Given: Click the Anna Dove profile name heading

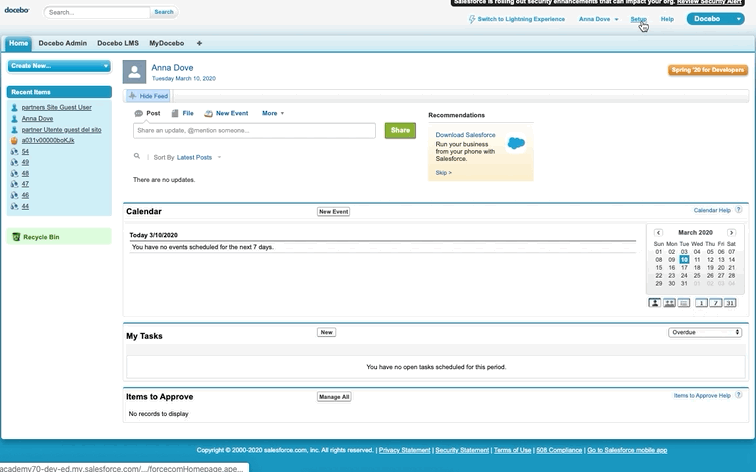Looking at the screenshot, I should tap(172, 68).
